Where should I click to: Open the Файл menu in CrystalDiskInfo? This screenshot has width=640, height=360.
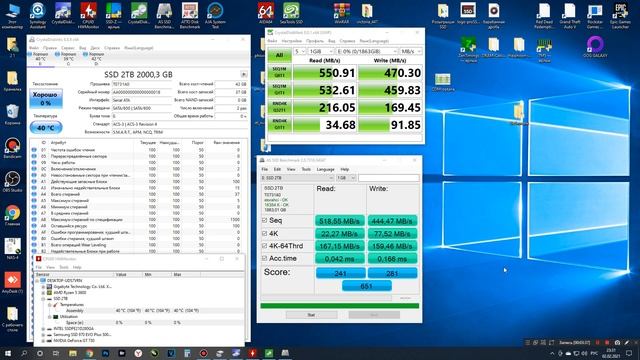[33, 48]
